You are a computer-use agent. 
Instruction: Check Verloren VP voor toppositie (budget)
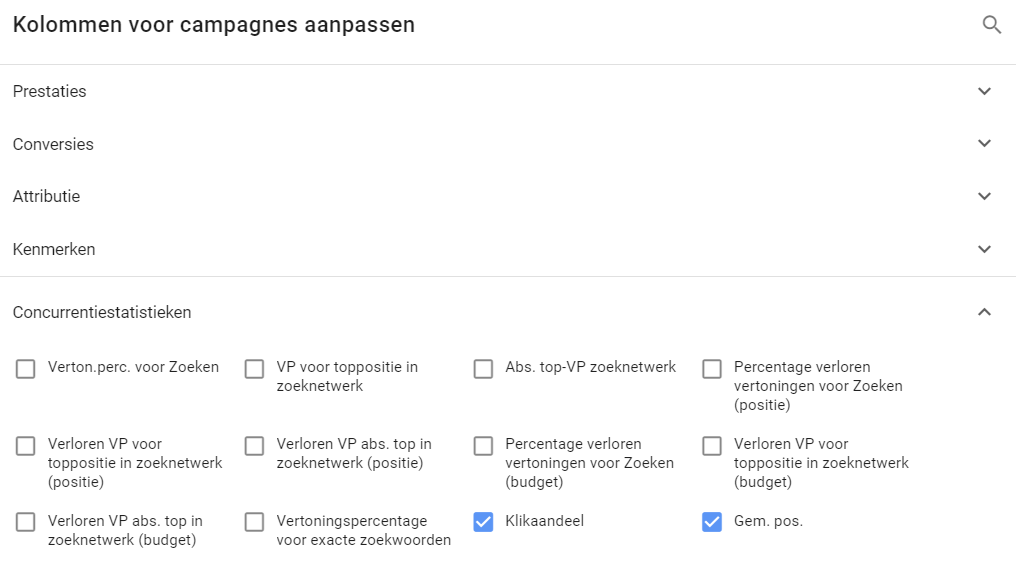point(712,446)
